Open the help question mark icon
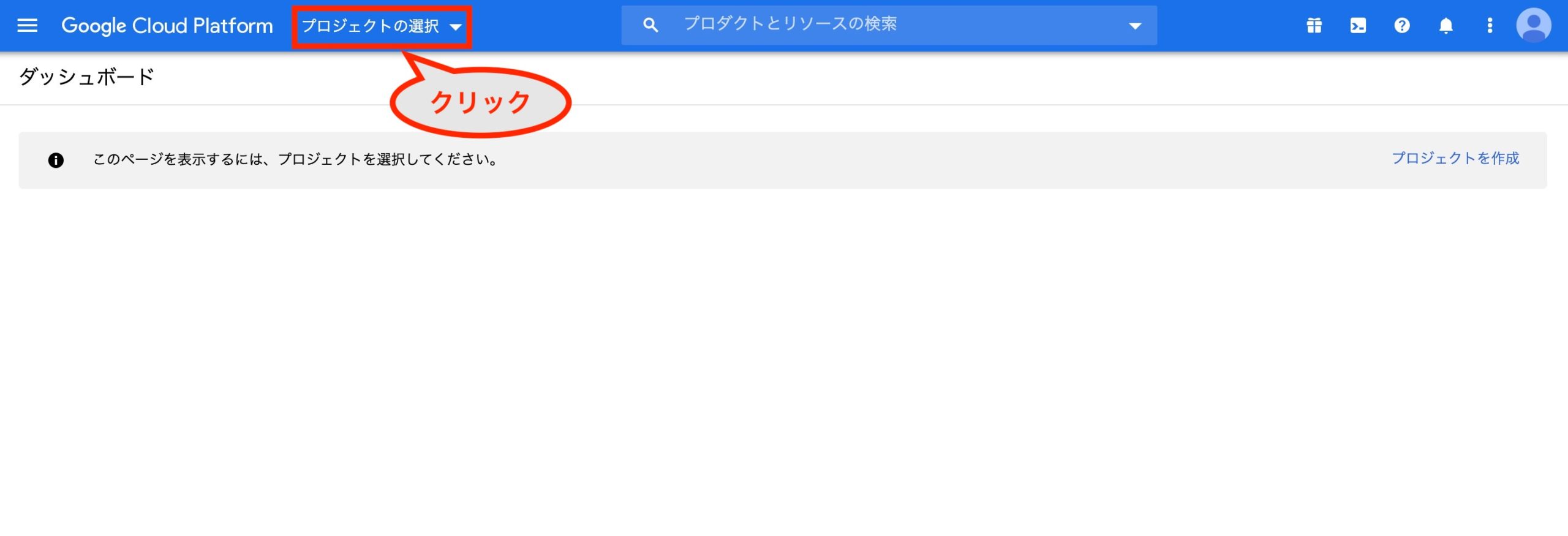The width and height of the screenshot is (1568, 536). click(1402, 26)
